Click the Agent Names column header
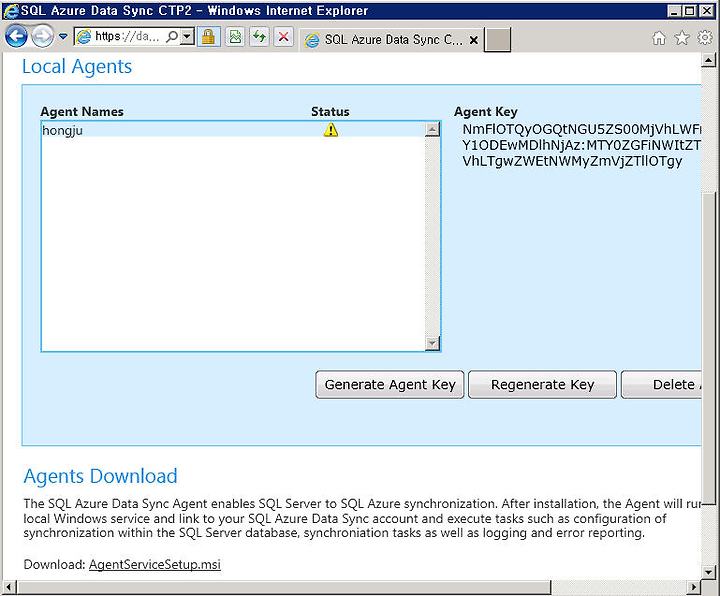This screenshot has height=596, width=720. coord(82,112)
